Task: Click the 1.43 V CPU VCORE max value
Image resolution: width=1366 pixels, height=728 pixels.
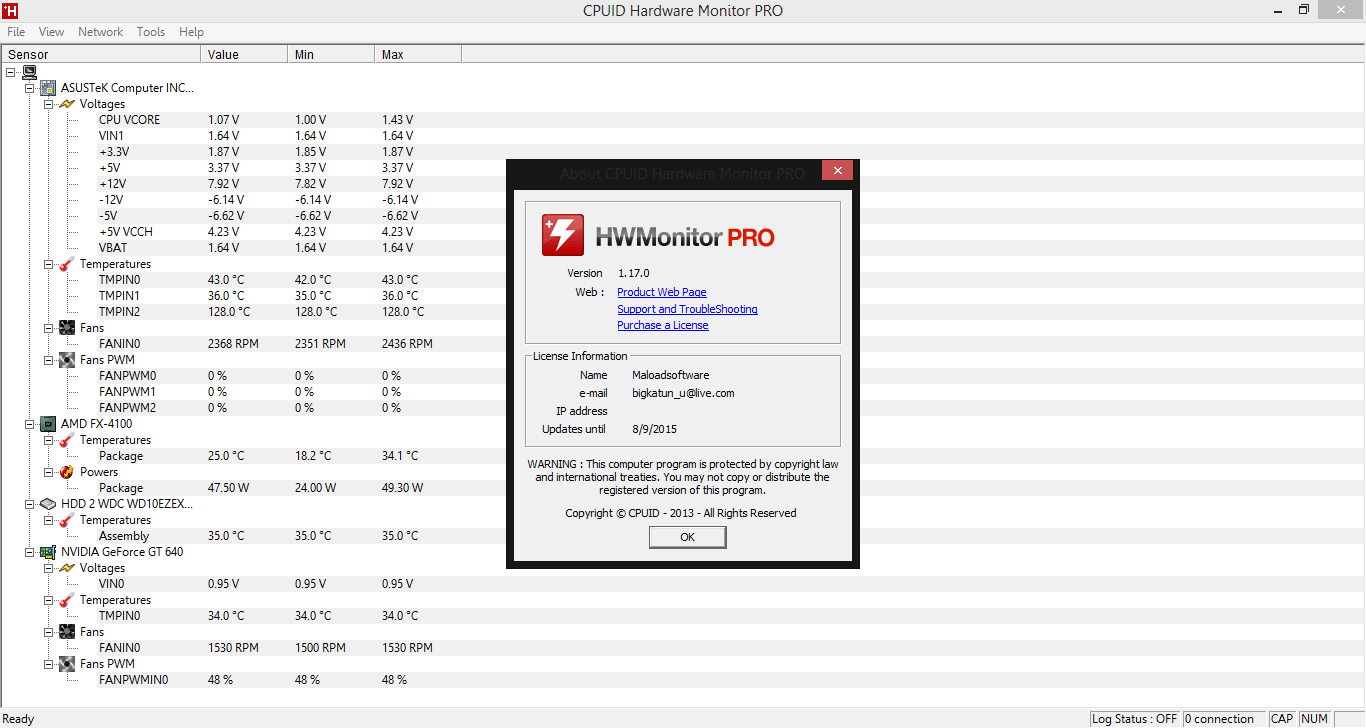Action: 397,120
